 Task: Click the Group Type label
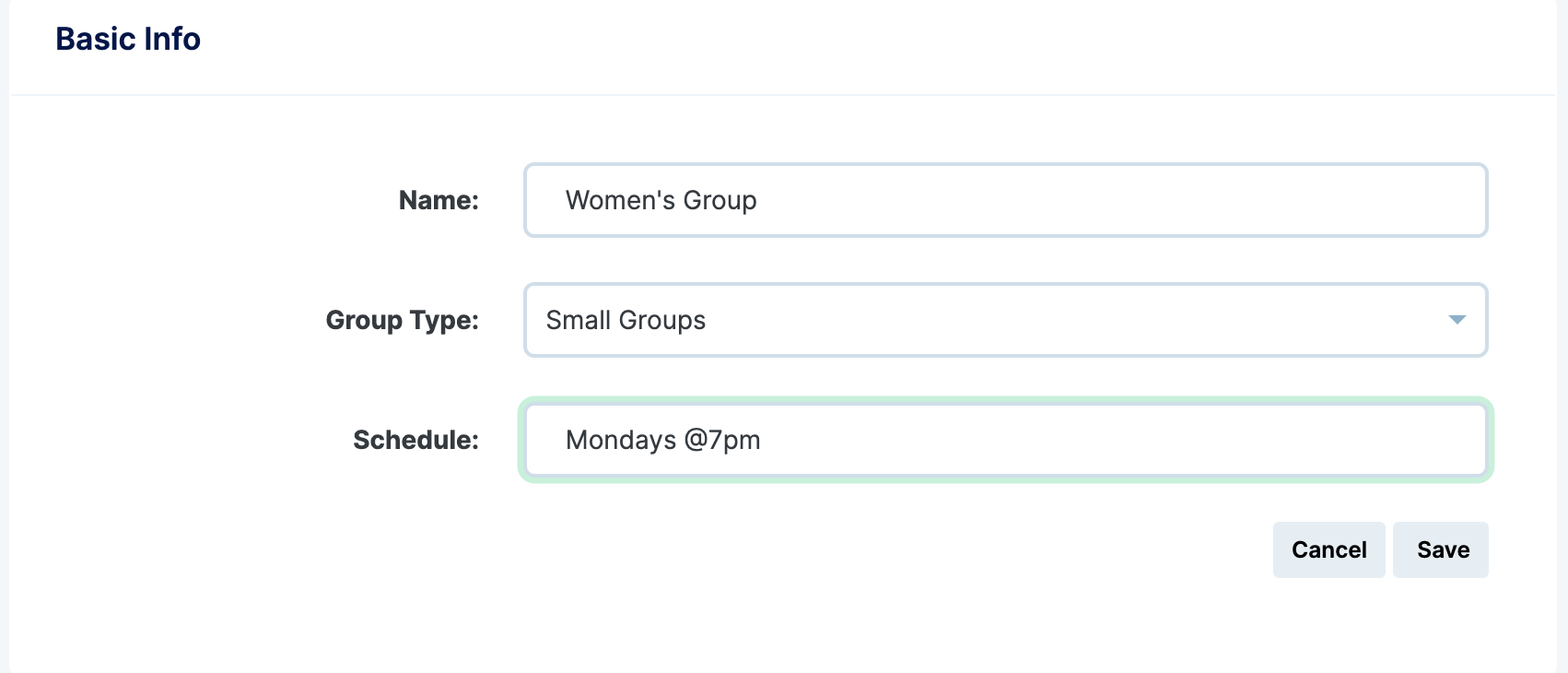401,320
